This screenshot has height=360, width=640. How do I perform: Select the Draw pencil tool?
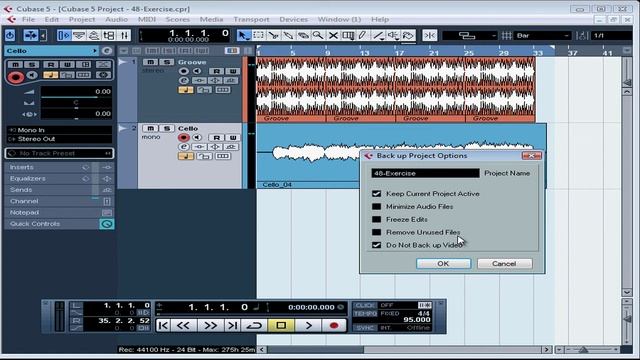pos(362,36)
